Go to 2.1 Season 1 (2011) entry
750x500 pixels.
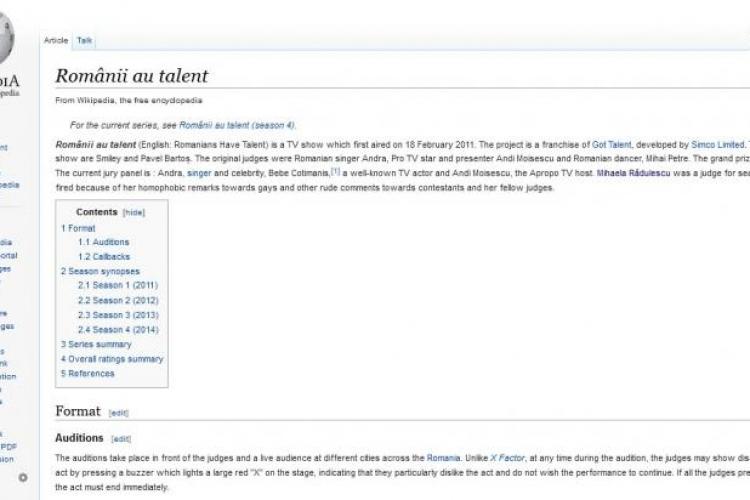click(118, 286)
